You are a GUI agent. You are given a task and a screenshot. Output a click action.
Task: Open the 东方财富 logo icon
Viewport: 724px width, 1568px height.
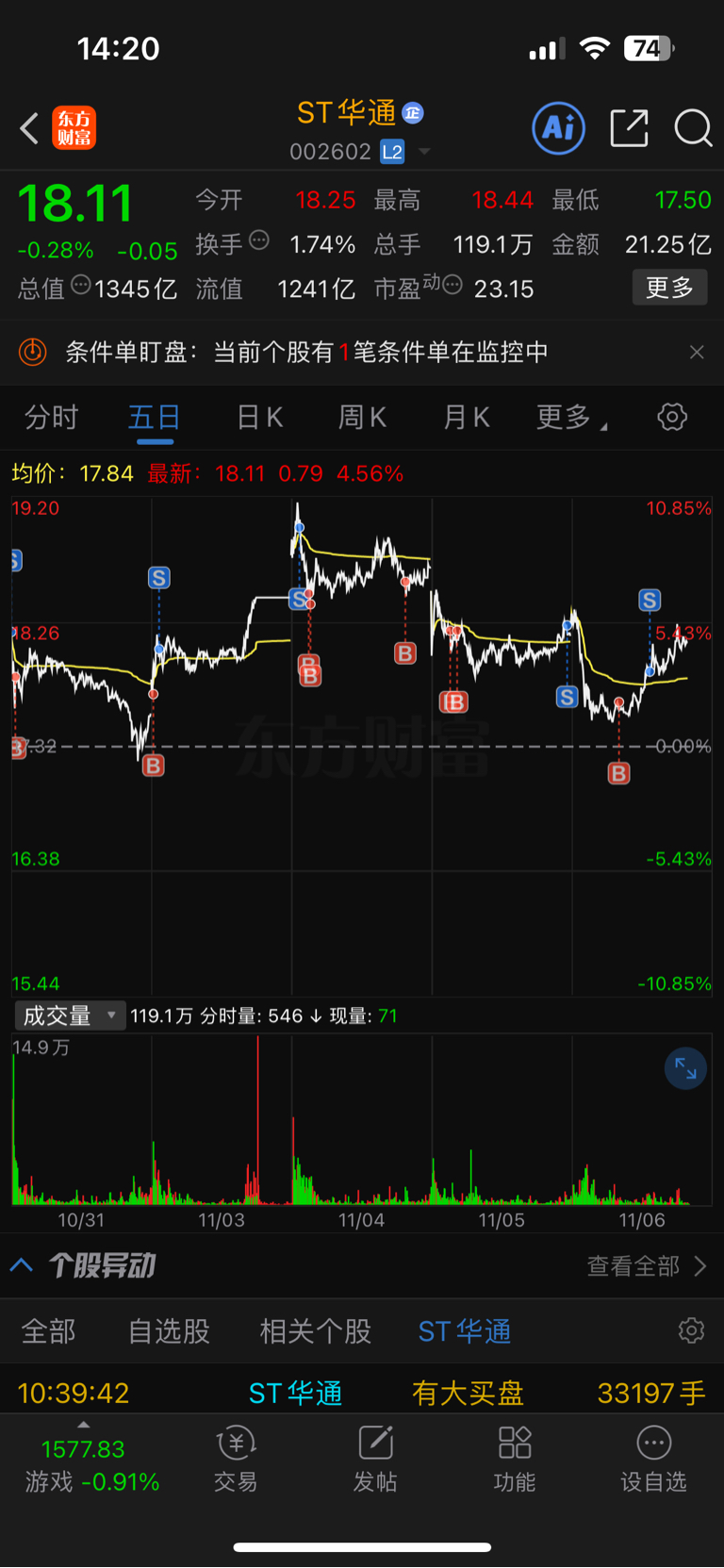[74, 128]
